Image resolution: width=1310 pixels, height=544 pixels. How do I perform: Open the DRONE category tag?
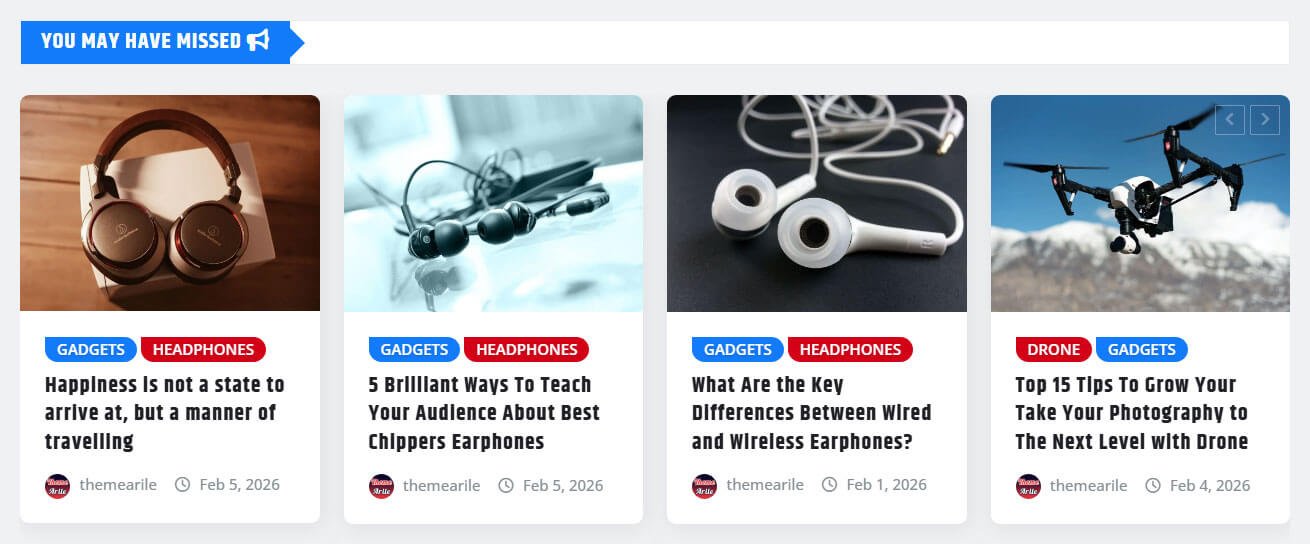pos(1053,349)
